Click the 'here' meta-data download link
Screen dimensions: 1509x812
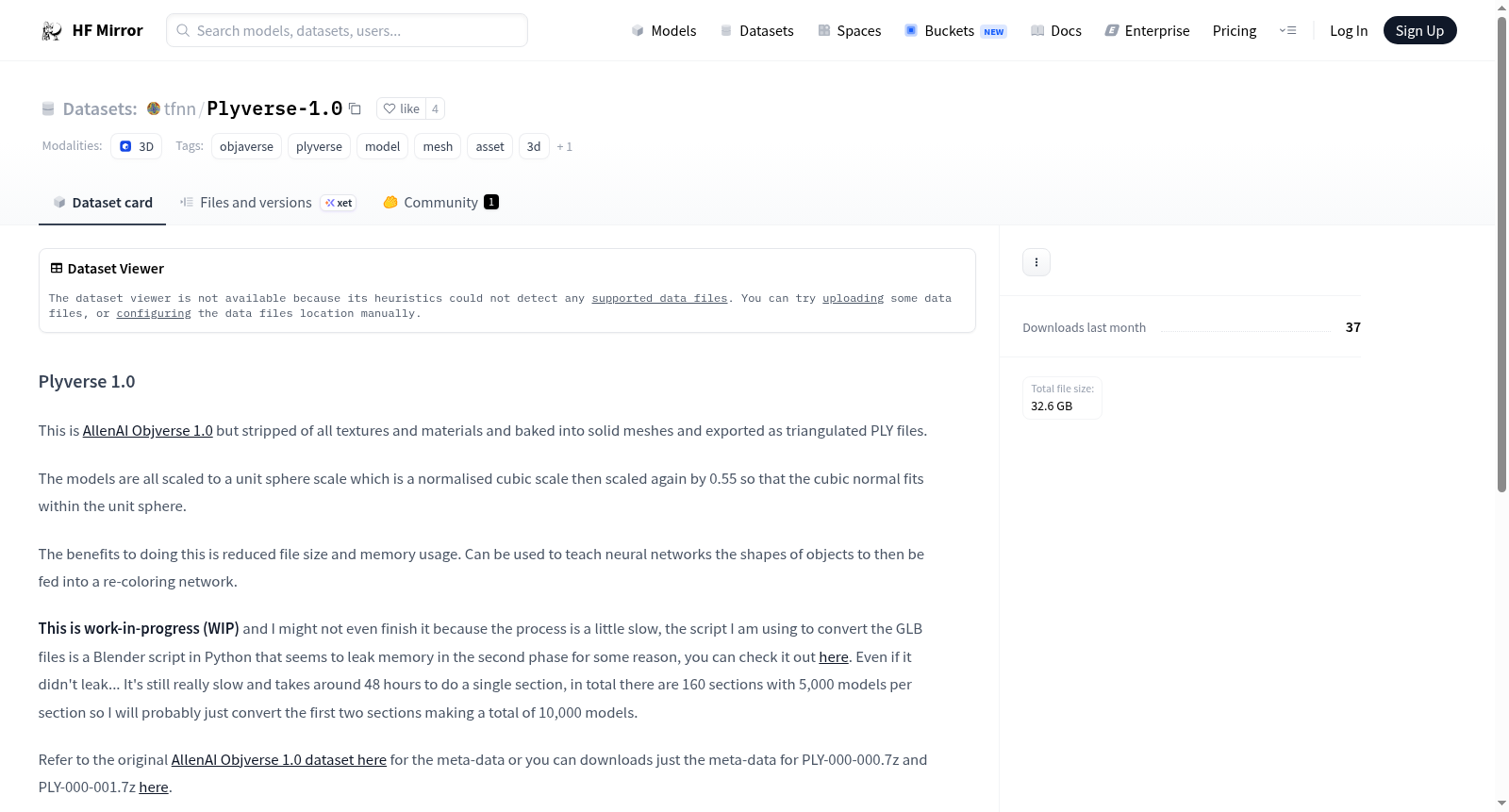pyautogui.click(x=154, y=787)
